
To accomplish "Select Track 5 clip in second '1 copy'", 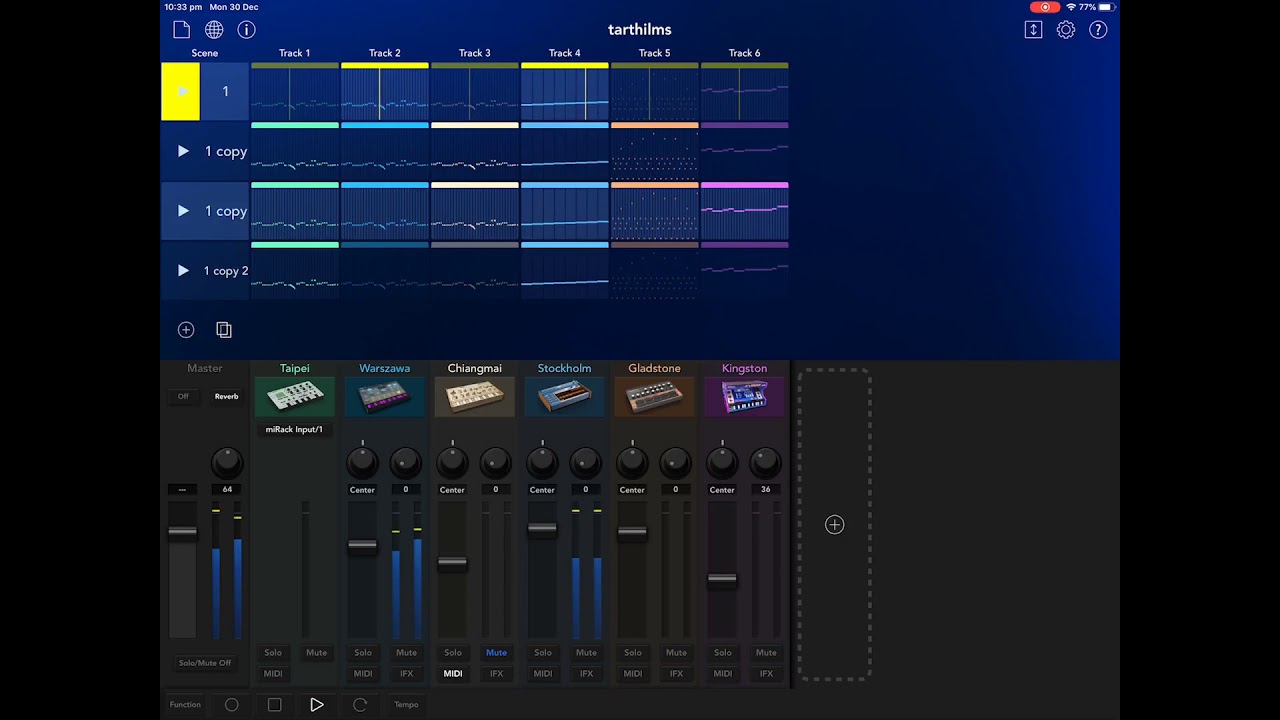I will point(655,211).
